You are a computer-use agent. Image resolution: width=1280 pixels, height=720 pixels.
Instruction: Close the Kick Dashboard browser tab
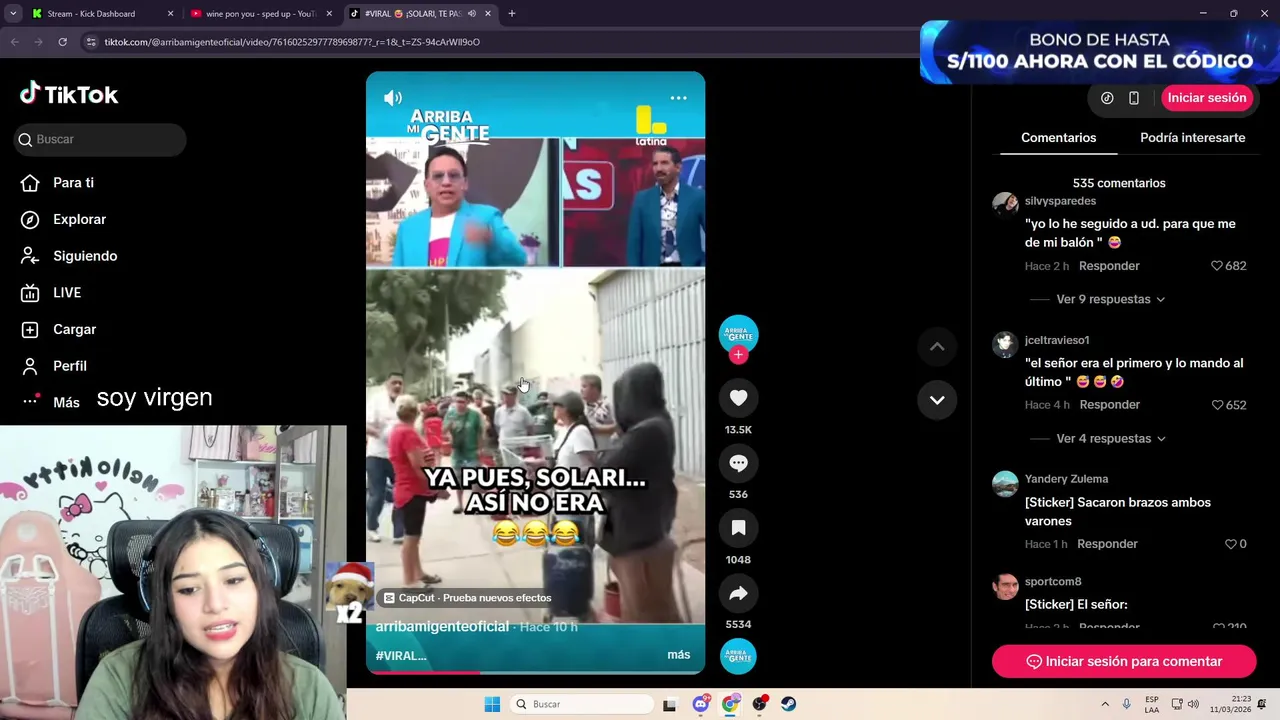pos(170,14)
